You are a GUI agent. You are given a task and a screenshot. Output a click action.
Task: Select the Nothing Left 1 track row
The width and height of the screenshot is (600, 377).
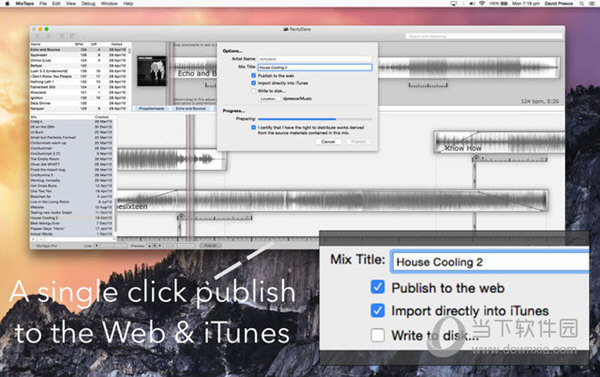click(79, 82)
